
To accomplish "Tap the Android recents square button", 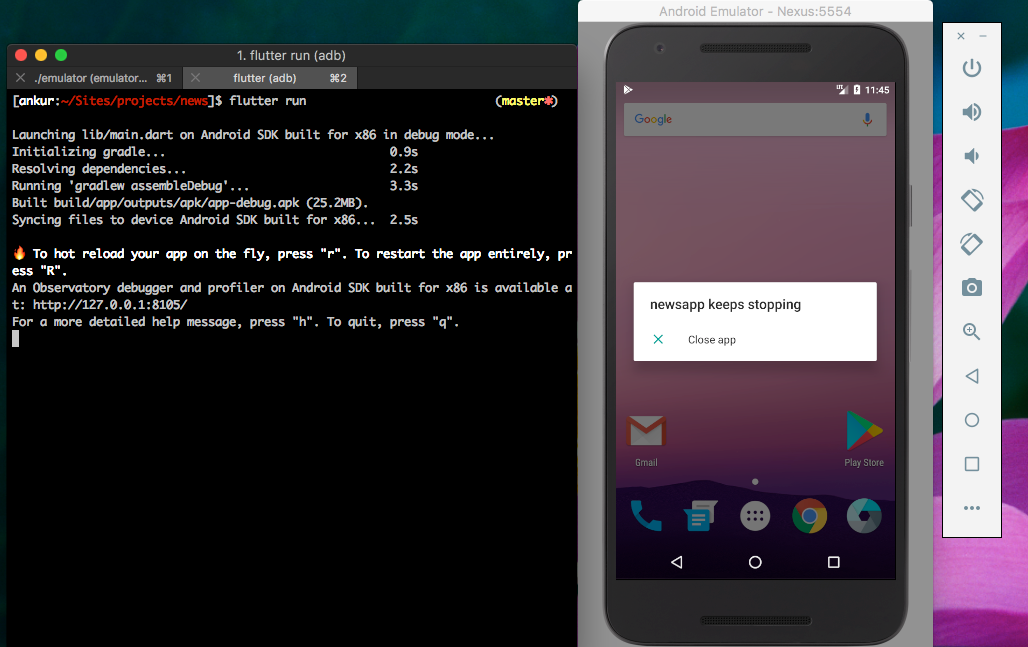I will coord(833,562).
